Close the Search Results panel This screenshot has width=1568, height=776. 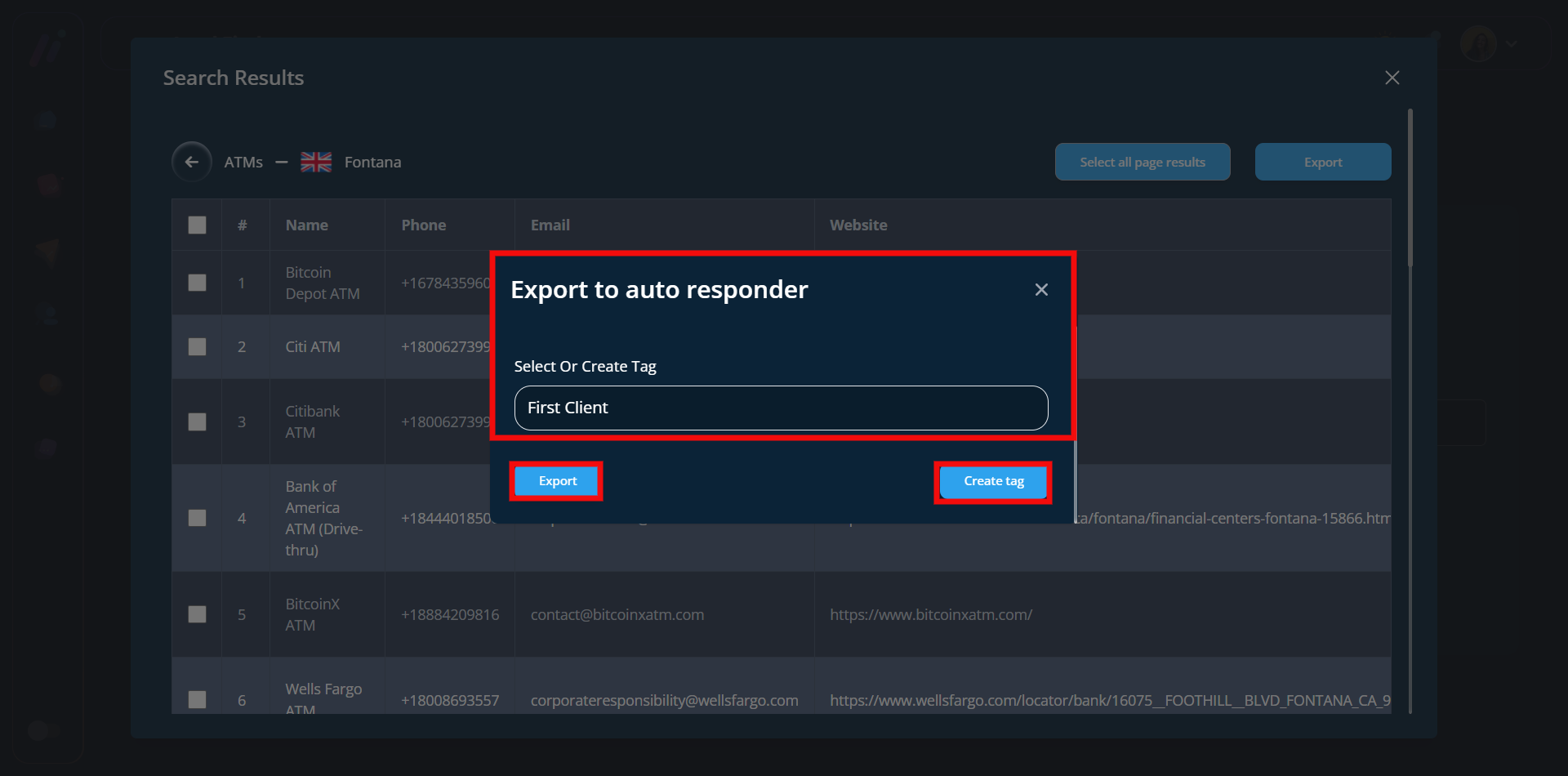(1392, 78)
